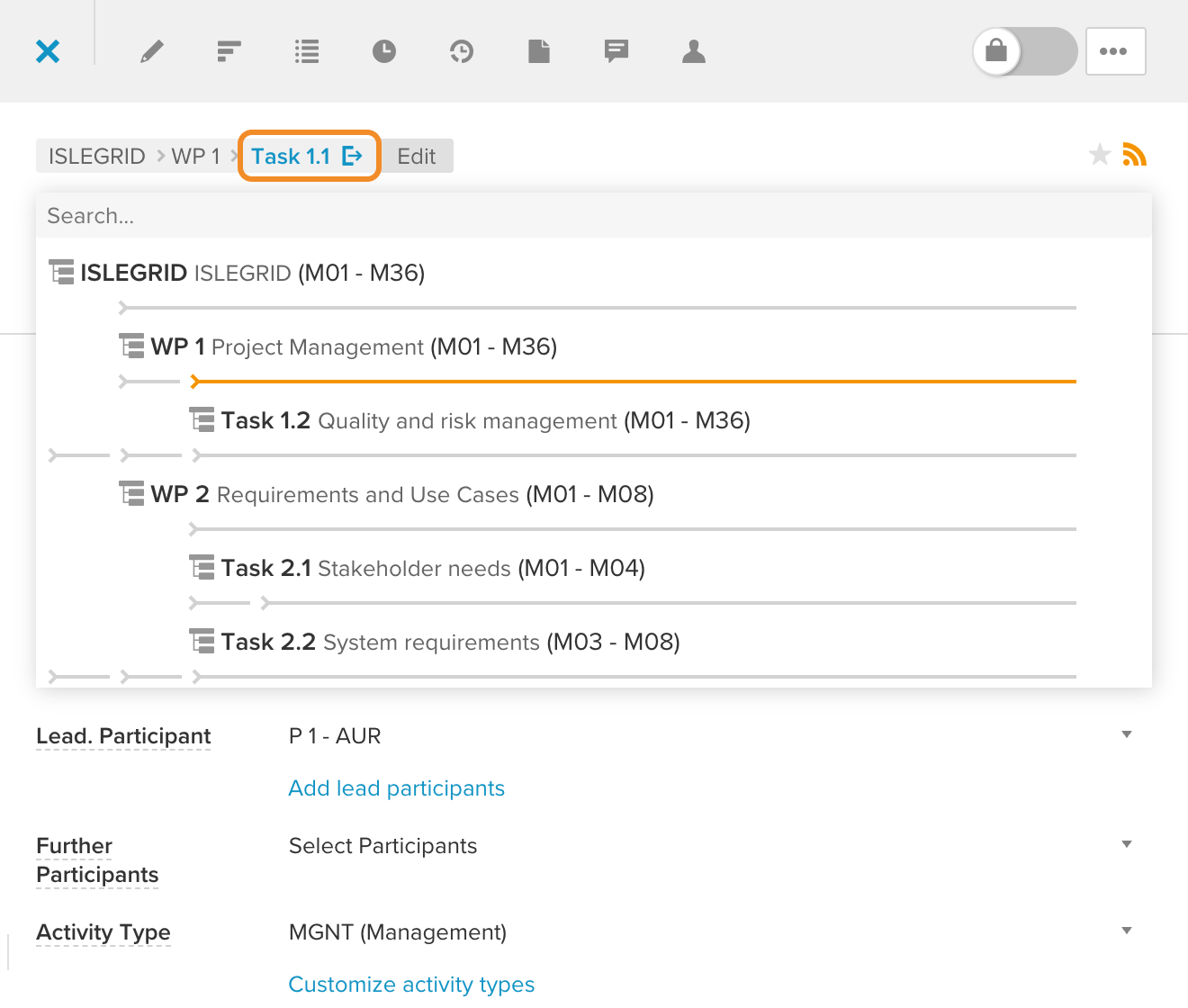
Task: Open the Activity Type dropdown showing MGNT (Management)
Action: [x=711, y=932]
